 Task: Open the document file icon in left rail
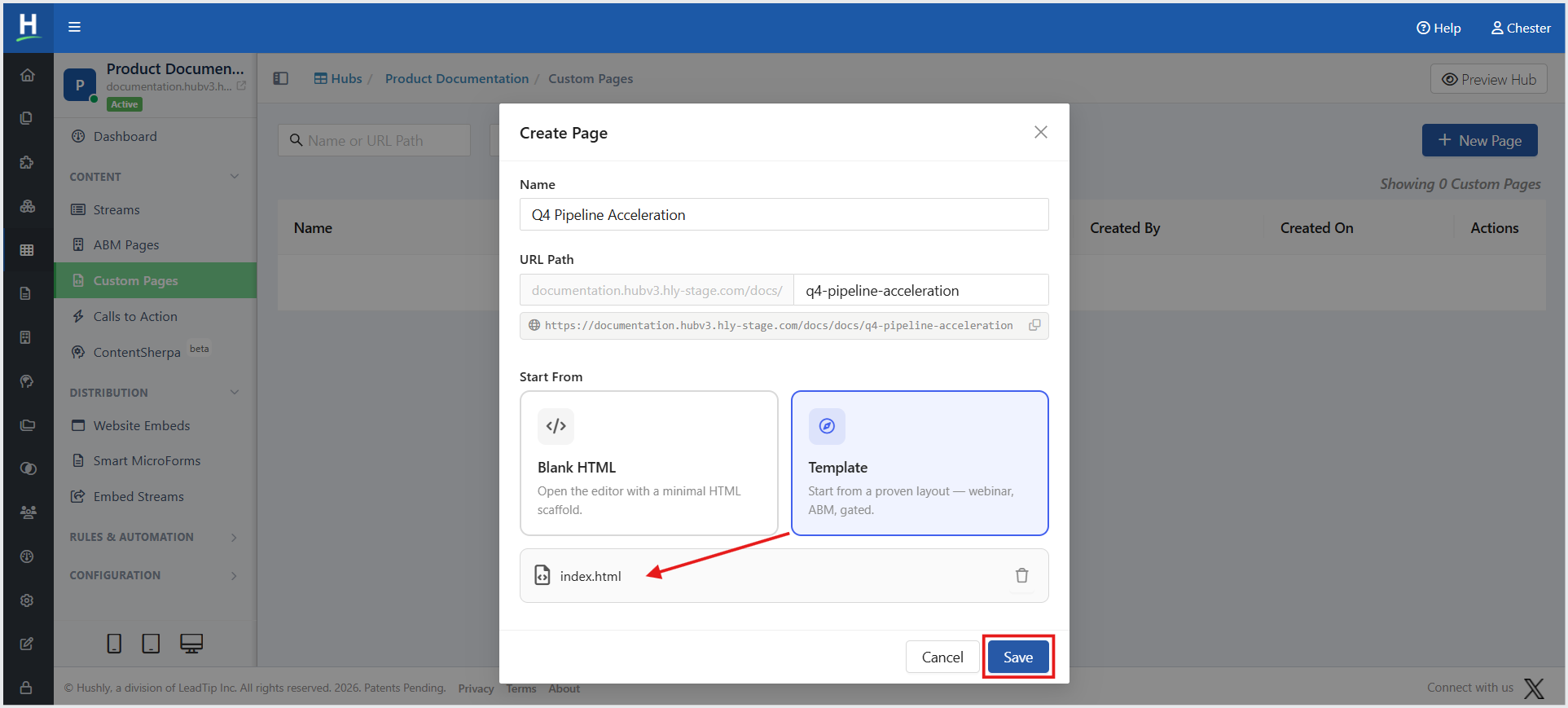coord(27,293)
